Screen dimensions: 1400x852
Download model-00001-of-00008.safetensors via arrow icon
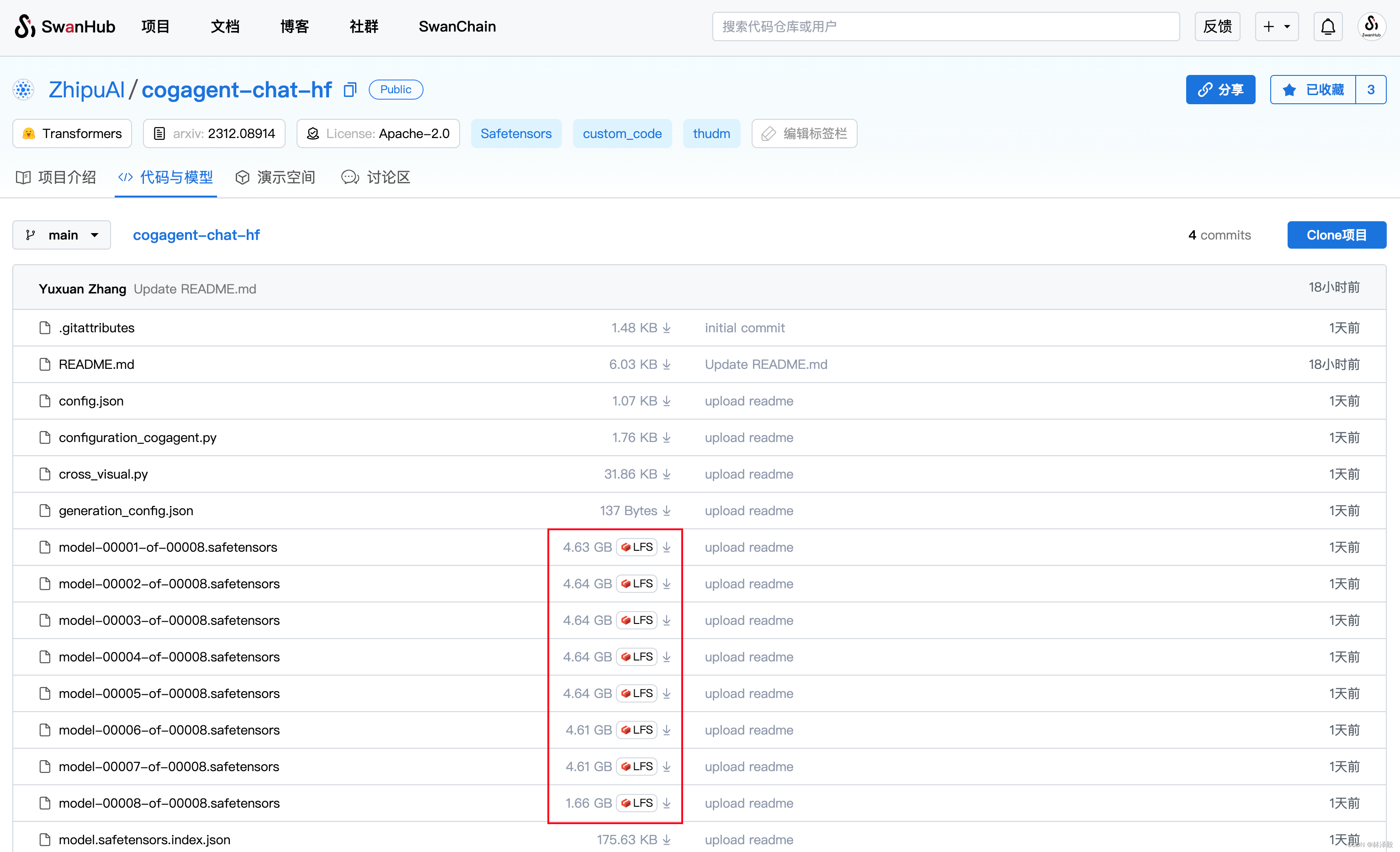tap(667, 547)
